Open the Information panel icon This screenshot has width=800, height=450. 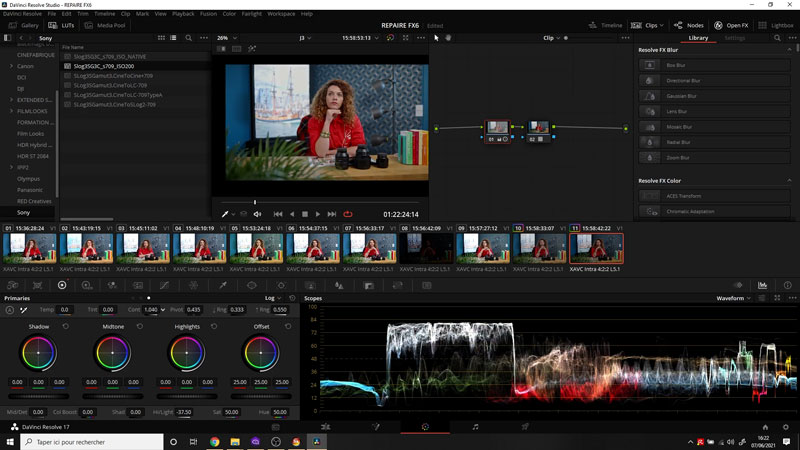[x=787, y=285]
